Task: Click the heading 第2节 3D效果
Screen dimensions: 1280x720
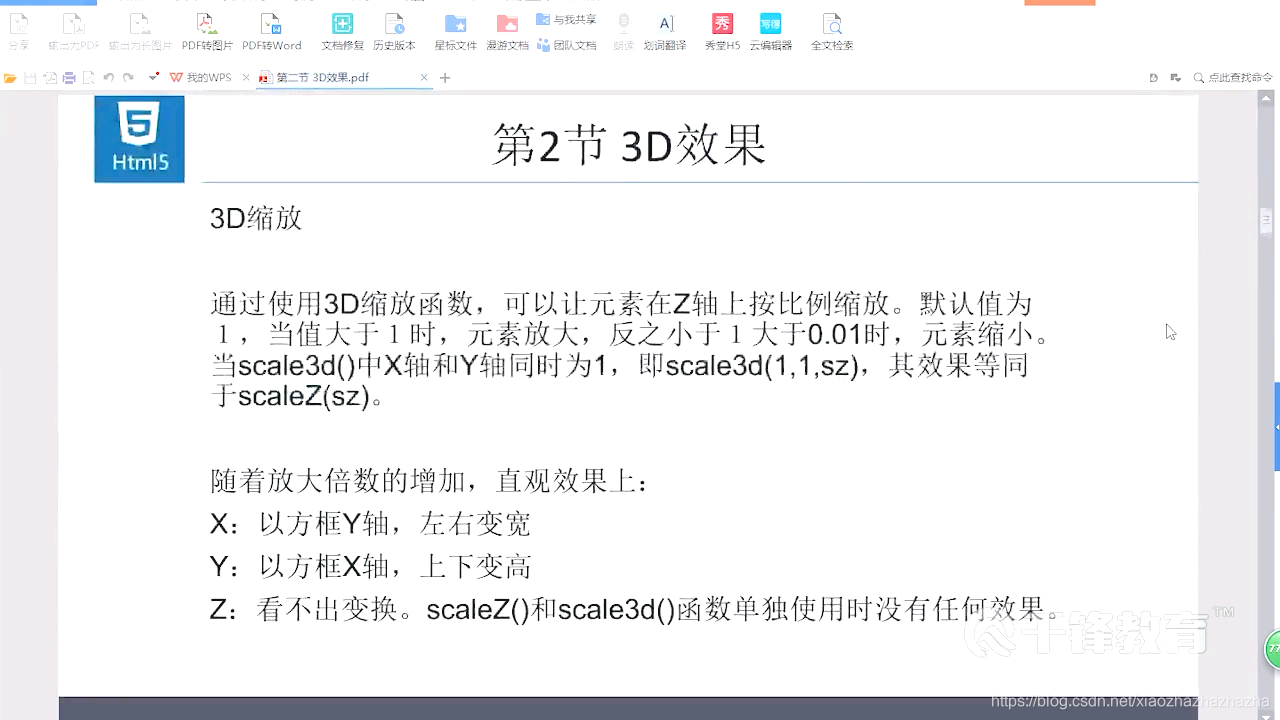Action: 629,145
